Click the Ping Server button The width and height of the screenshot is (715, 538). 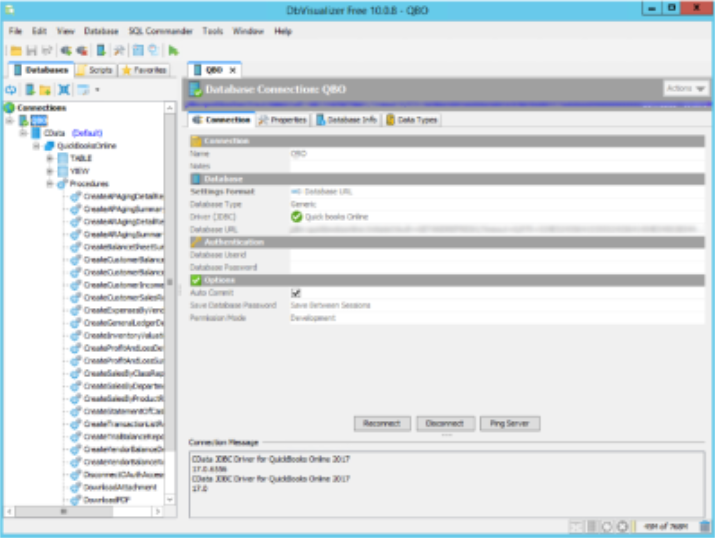(x=510, y=424)
